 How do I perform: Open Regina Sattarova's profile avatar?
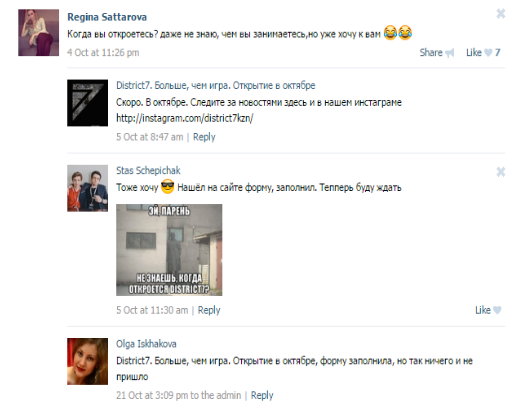[39, 33]
